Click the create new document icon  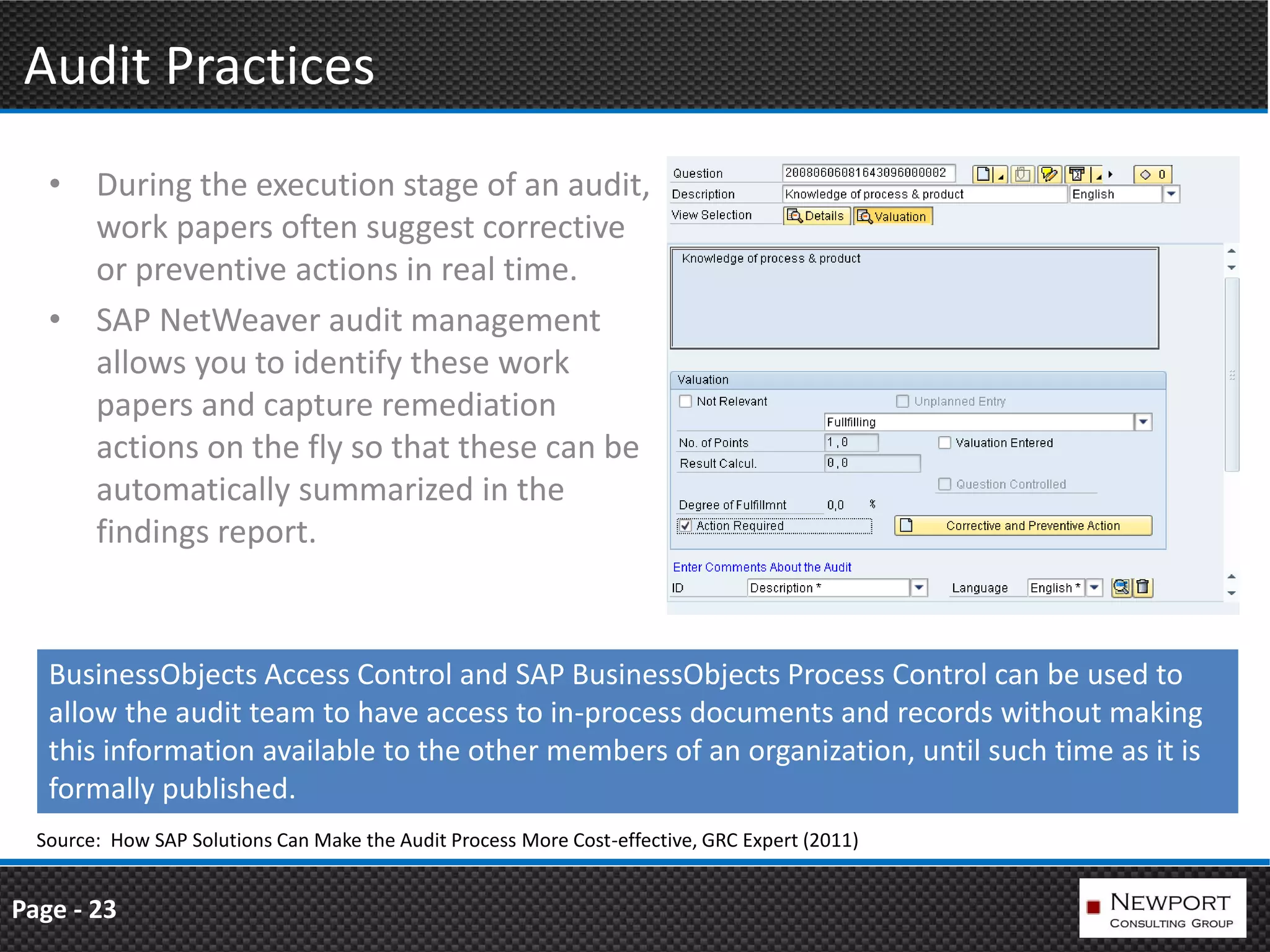tap(983, 174)
